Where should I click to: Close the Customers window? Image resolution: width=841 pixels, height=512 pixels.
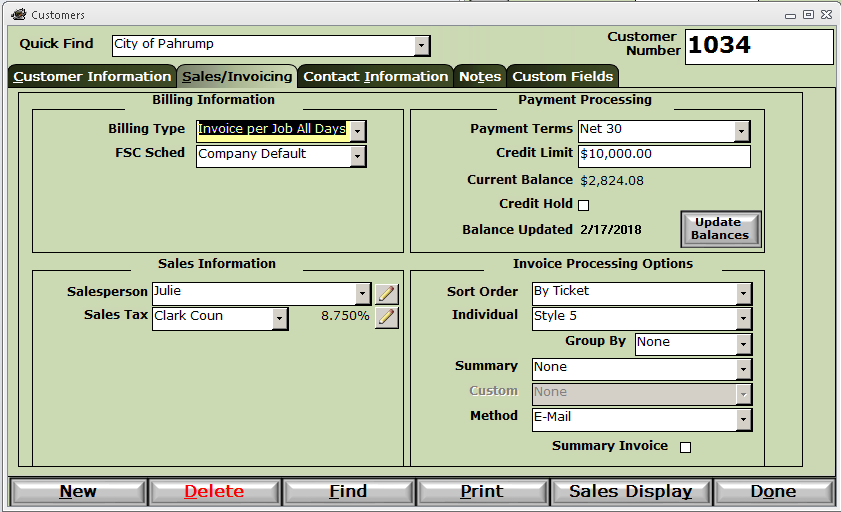[827, 15]
